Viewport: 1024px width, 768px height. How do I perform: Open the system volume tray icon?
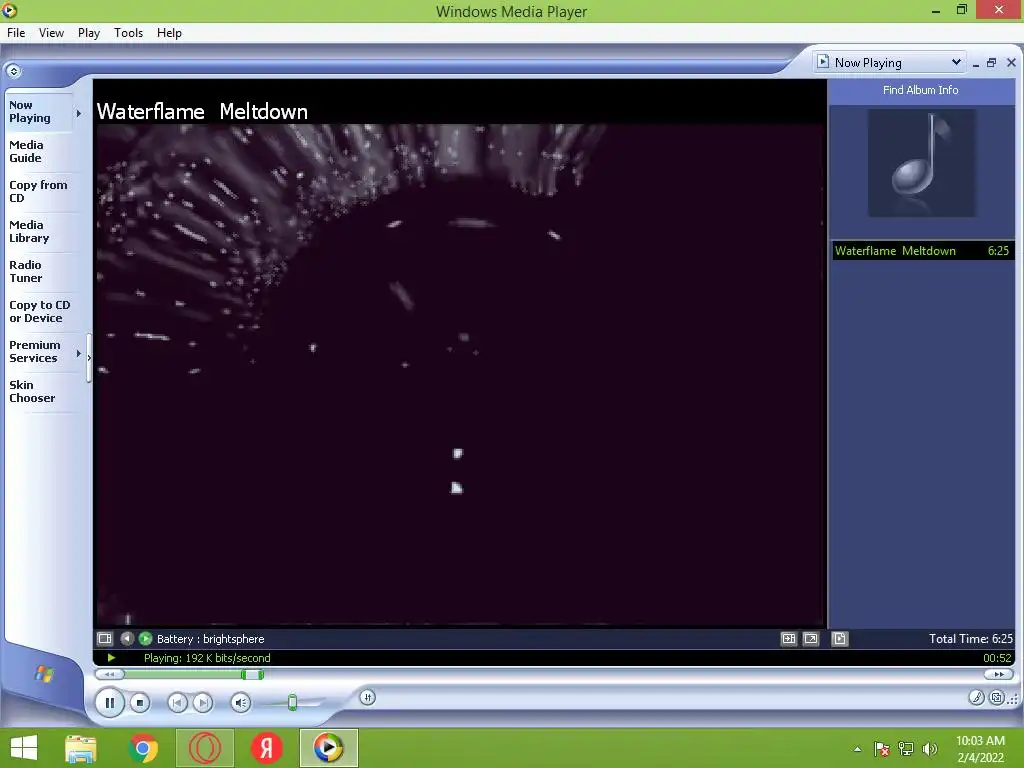930,749
